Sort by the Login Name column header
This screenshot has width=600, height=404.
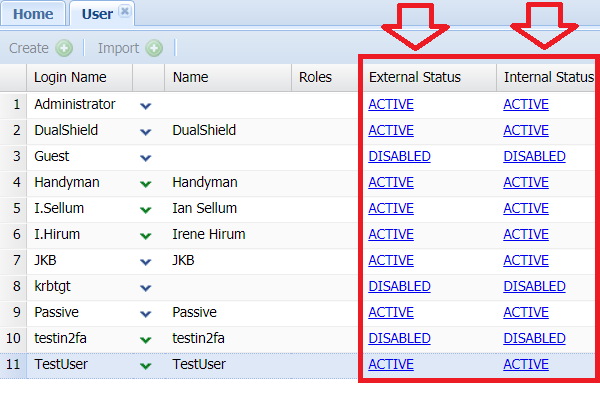[x=70, y=77]
